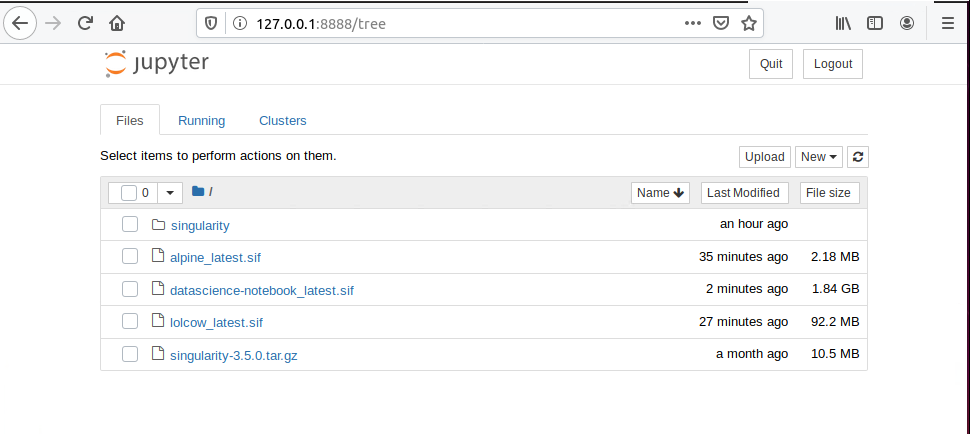Go to the browser home page
The image size is (970, 434).
coord(117,23)
